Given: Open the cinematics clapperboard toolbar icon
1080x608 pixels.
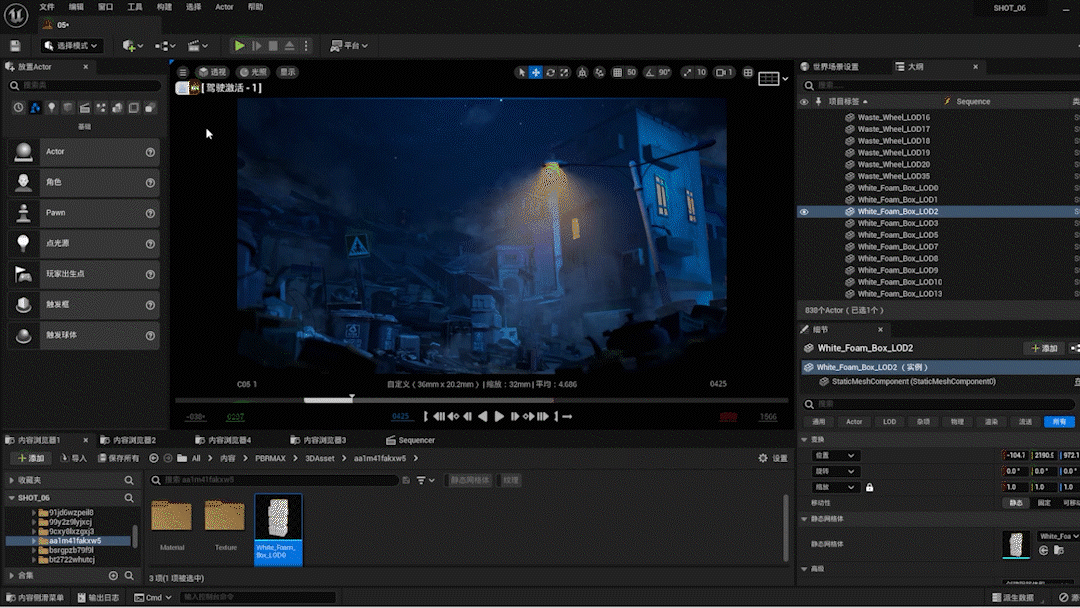Looking at the screenshot, I should pos(198,46).
